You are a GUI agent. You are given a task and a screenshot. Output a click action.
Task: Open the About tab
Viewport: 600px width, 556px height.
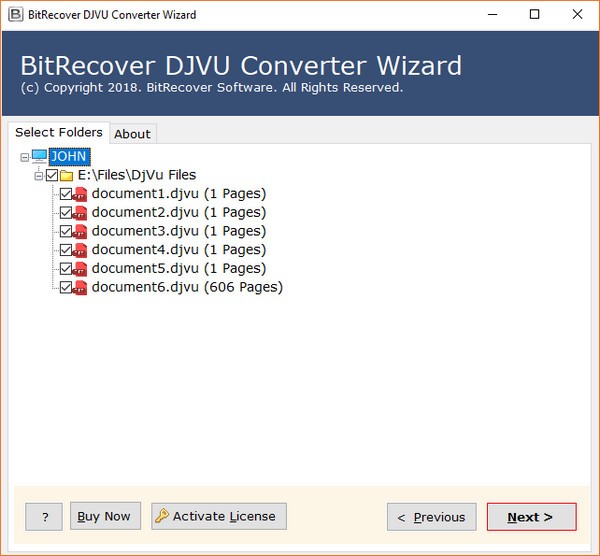pos(132,134)
